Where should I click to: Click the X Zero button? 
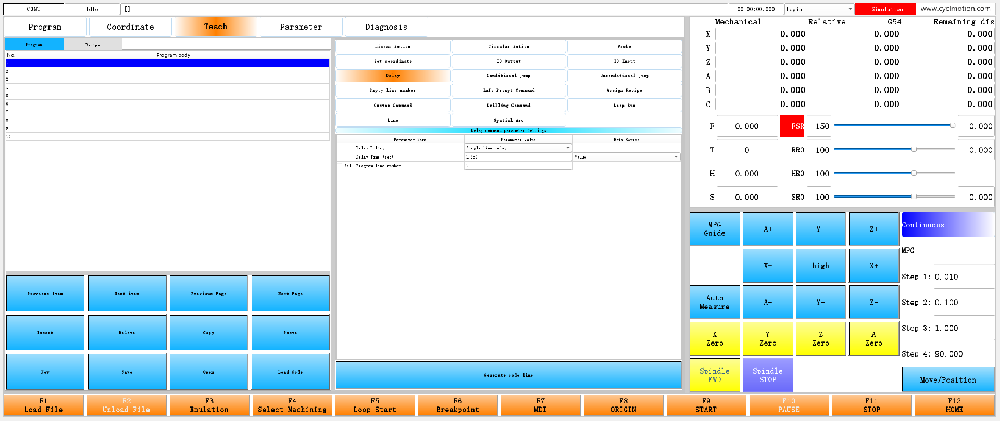[715, 338]
